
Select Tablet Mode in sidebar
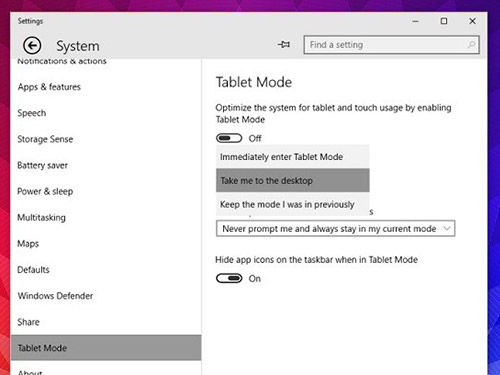pyautogui.click(x=106, y=348)
